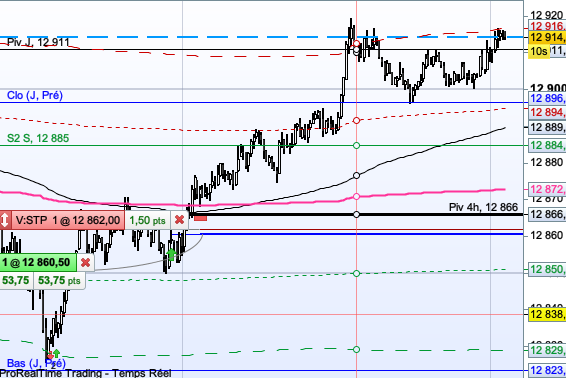This screenshot has width=566, height=378.
Task: Close the 1 @ 12 860,50 position with its red X
Action: point(86,262)
